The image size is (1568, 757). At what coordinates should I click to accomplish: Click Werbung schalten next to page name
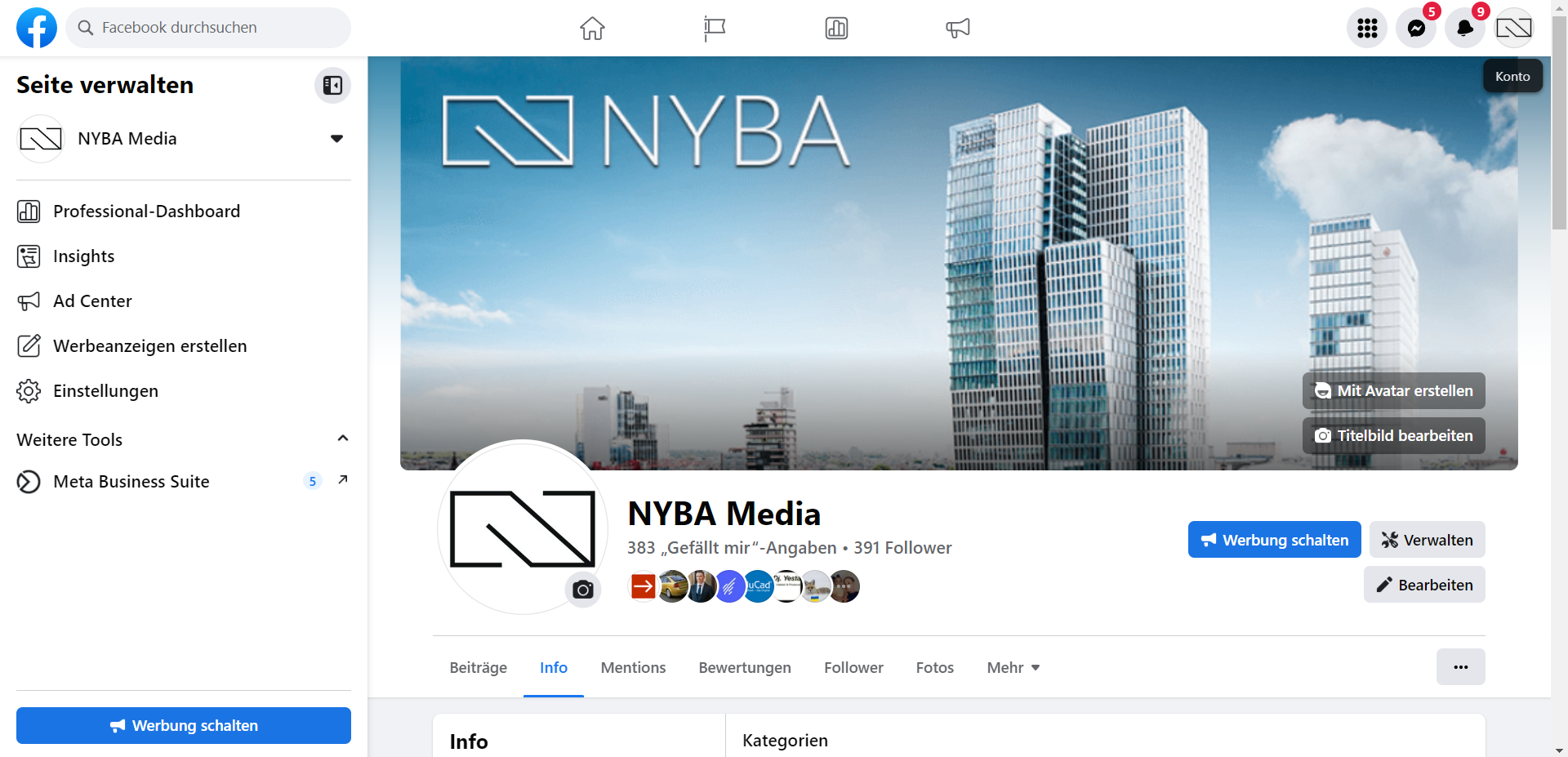coord(1275,540)
